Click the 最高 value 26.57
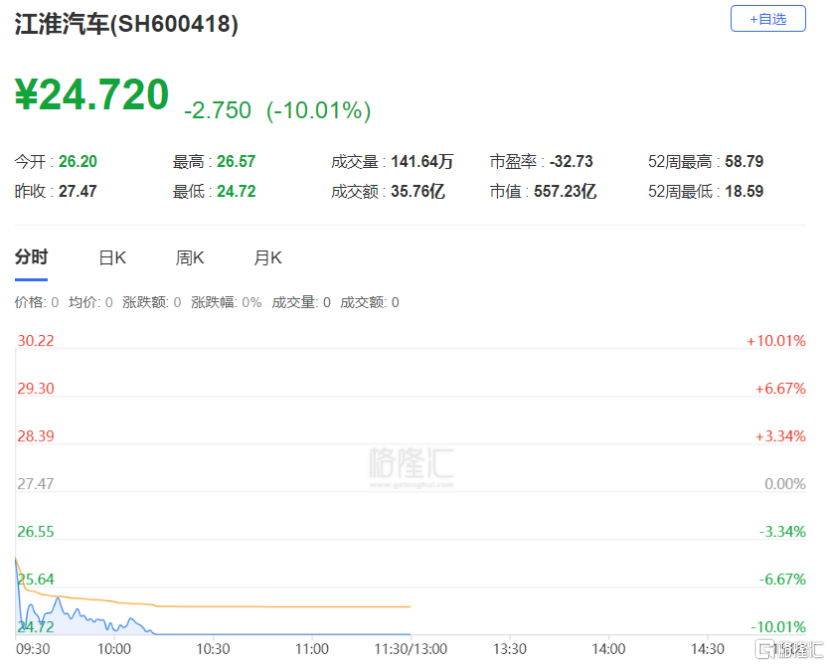The image size is (830, 666). (x=236, y=161)
